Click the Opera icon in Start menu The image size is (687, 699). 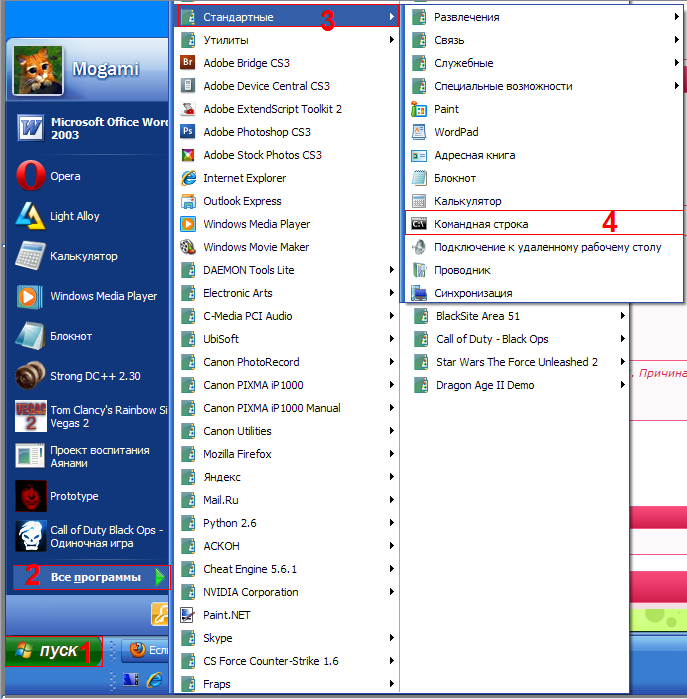point(31,176)
